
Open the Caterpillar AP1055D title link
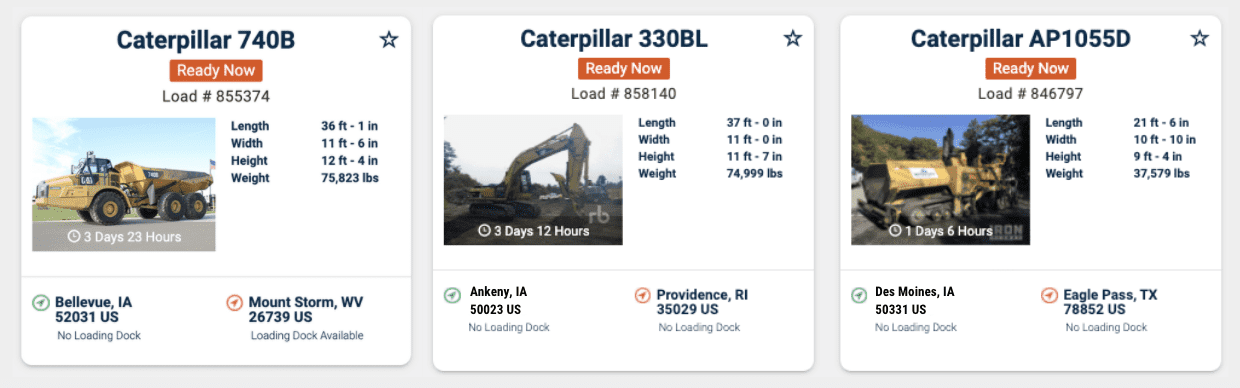[x=1021, y=39]
